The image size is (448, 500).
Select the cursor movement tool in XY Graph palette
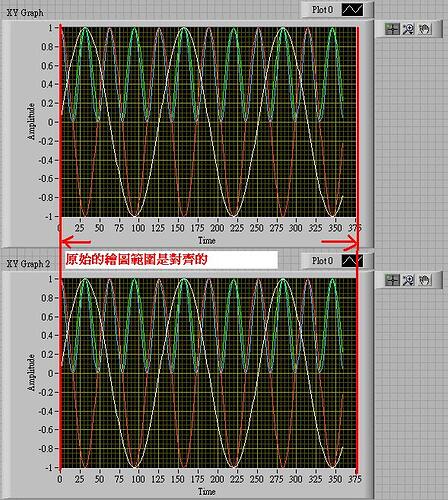pos(392,29)
